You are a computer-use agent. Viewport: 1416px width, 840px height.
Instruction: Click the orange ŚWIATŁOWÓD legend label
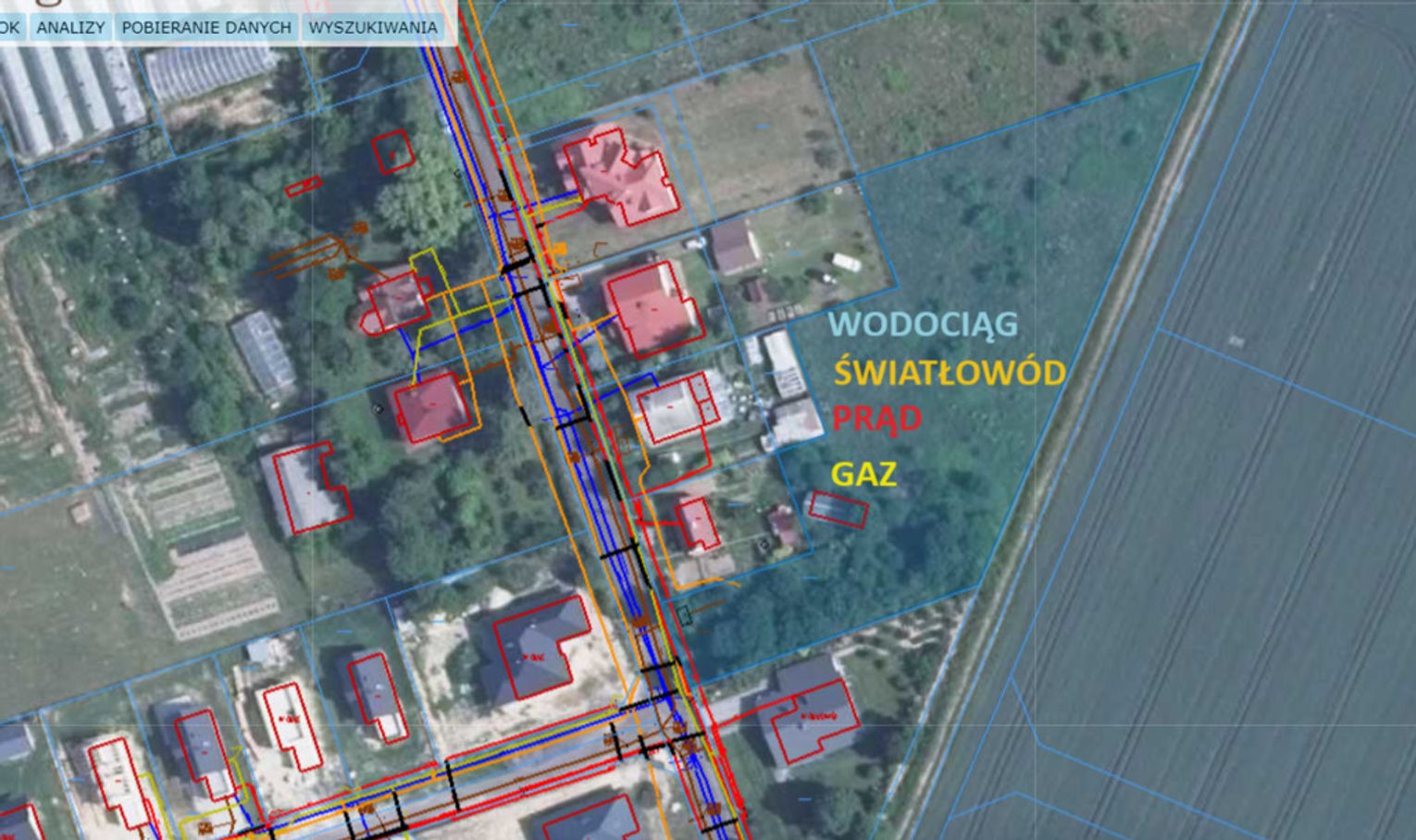(x=950, y=373)
